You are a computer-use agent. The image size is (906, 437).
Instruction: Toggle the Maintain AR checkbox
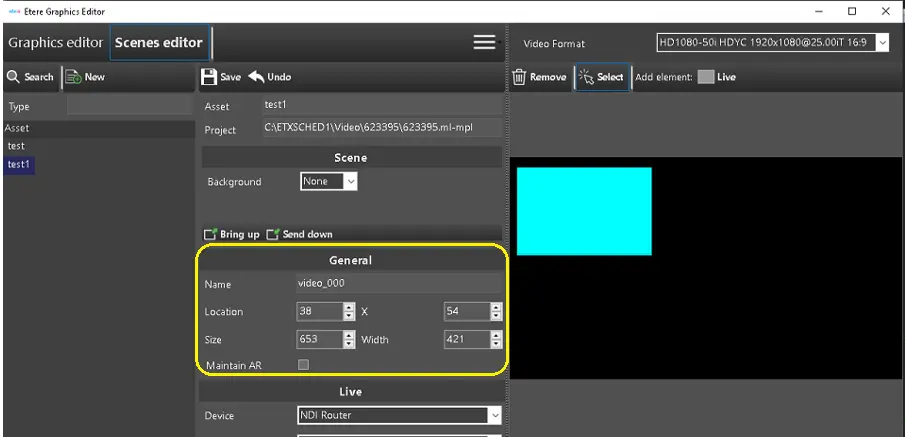(x=304, y=365)
